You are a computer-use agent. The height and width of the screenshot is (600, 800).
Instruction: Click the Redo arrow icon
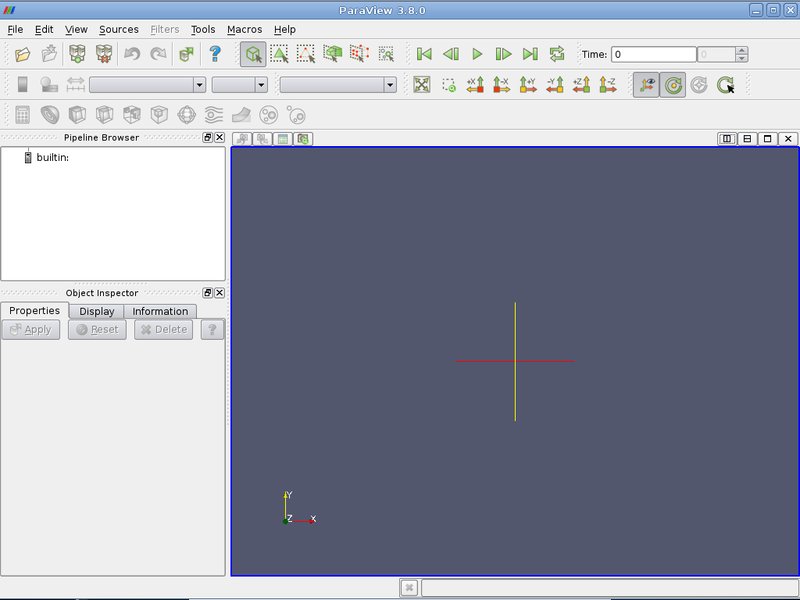pos(159,54)
